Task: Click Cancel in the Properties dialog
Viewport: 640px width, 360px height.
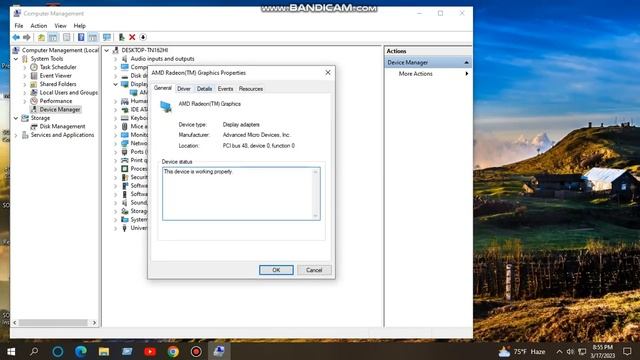Action: pyautogui.click(x=314, y=270)
